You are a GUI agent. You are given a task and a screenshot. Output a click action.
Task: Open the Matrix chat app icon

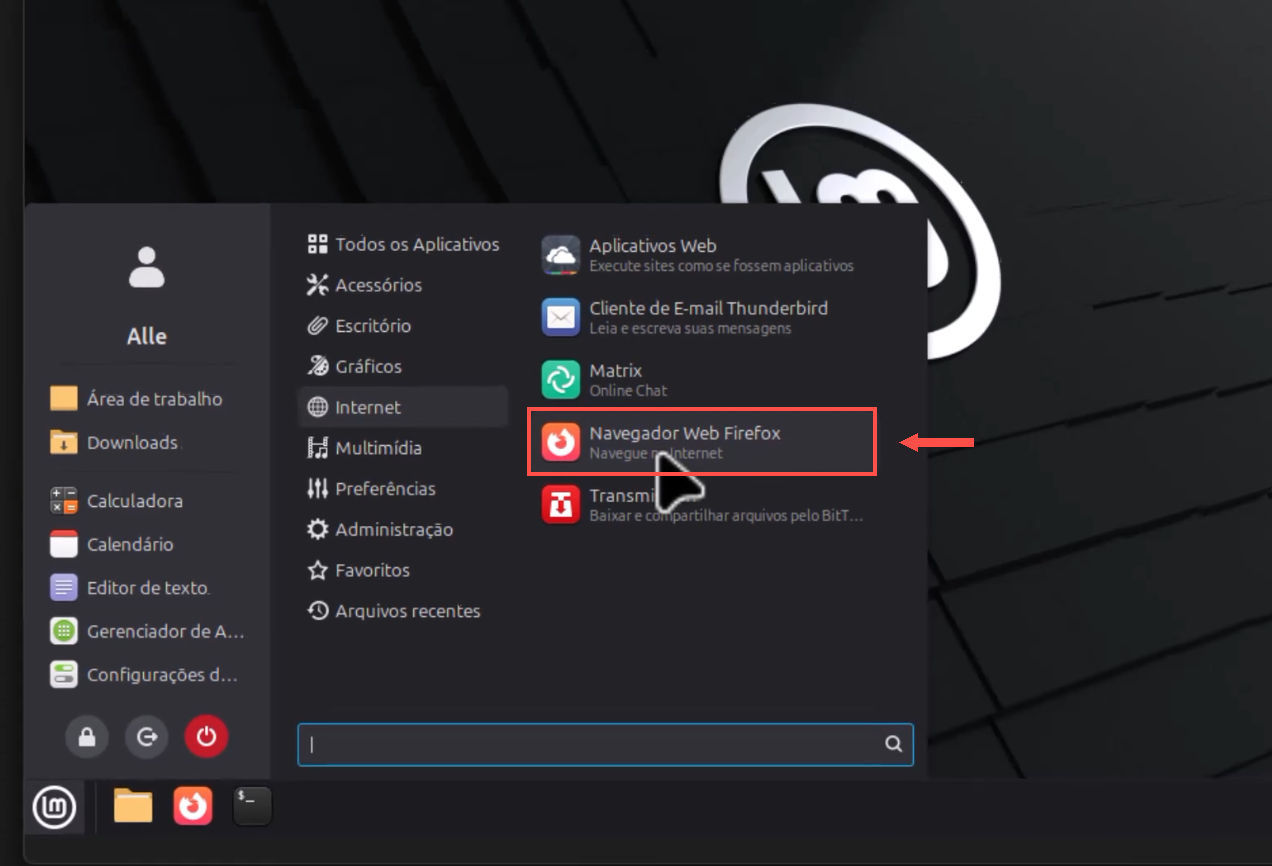[x=561, y=379]
